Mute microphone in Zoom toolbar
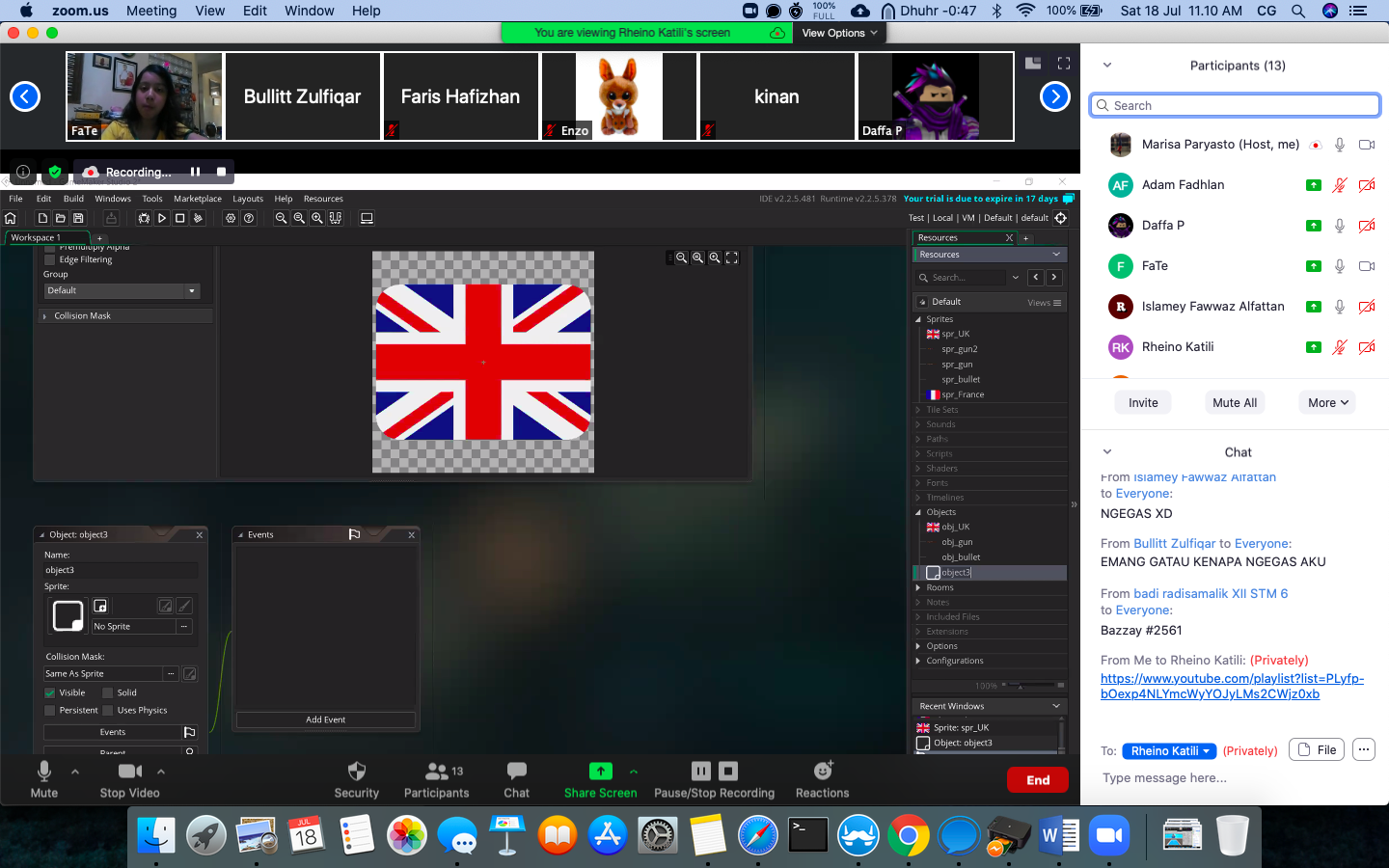The width and height of the screenshot is (1389, 868). 44,779
